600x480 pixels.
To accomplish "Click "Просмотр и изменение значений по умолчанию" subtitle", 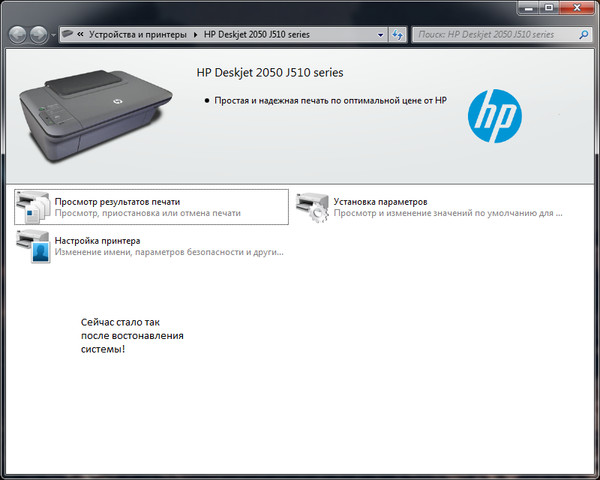I will [x=448, y=213].
